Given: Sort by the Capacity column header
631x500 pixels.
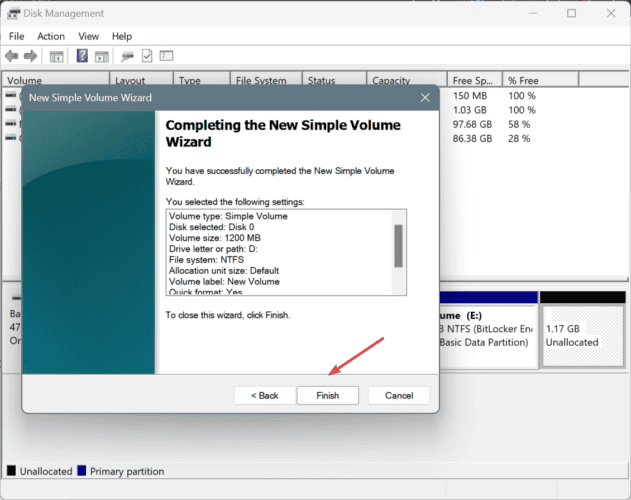Looking at the screenshot, I should 407,81.
